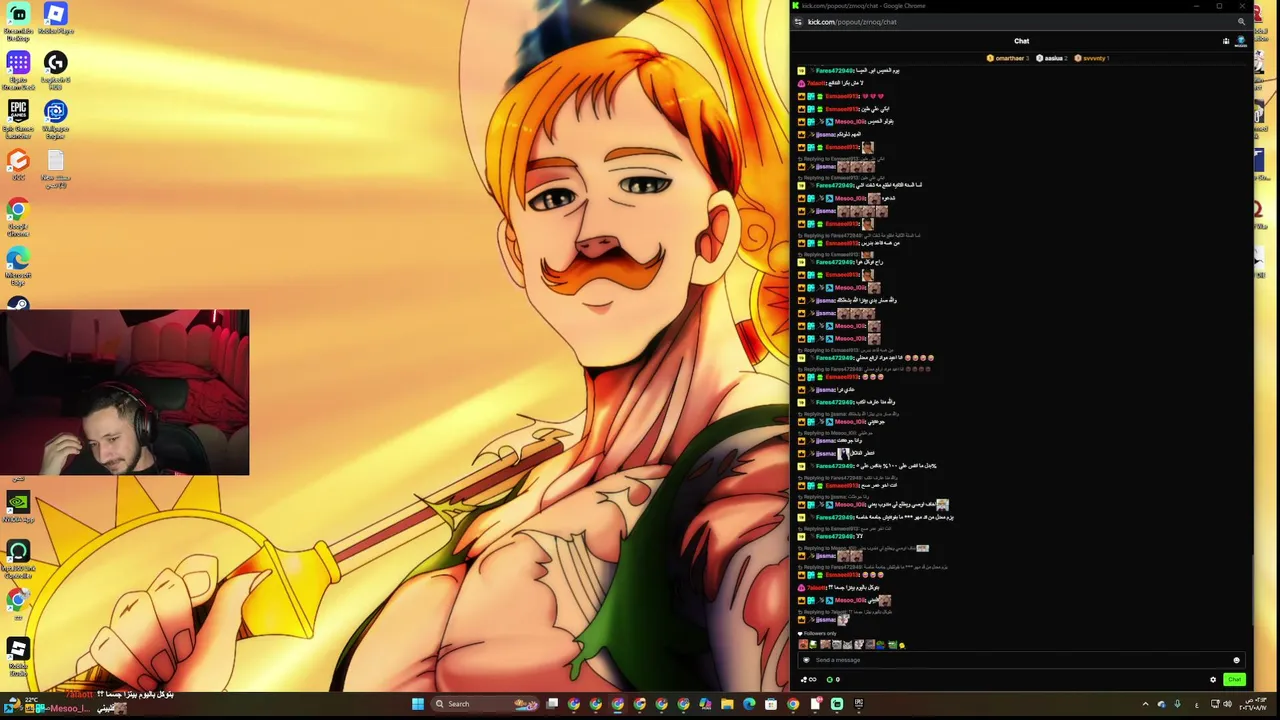Screen dimensions: 1280x720
Task: Select the NVIDIA App desktop icon
Action: click(x=18, y=507)
